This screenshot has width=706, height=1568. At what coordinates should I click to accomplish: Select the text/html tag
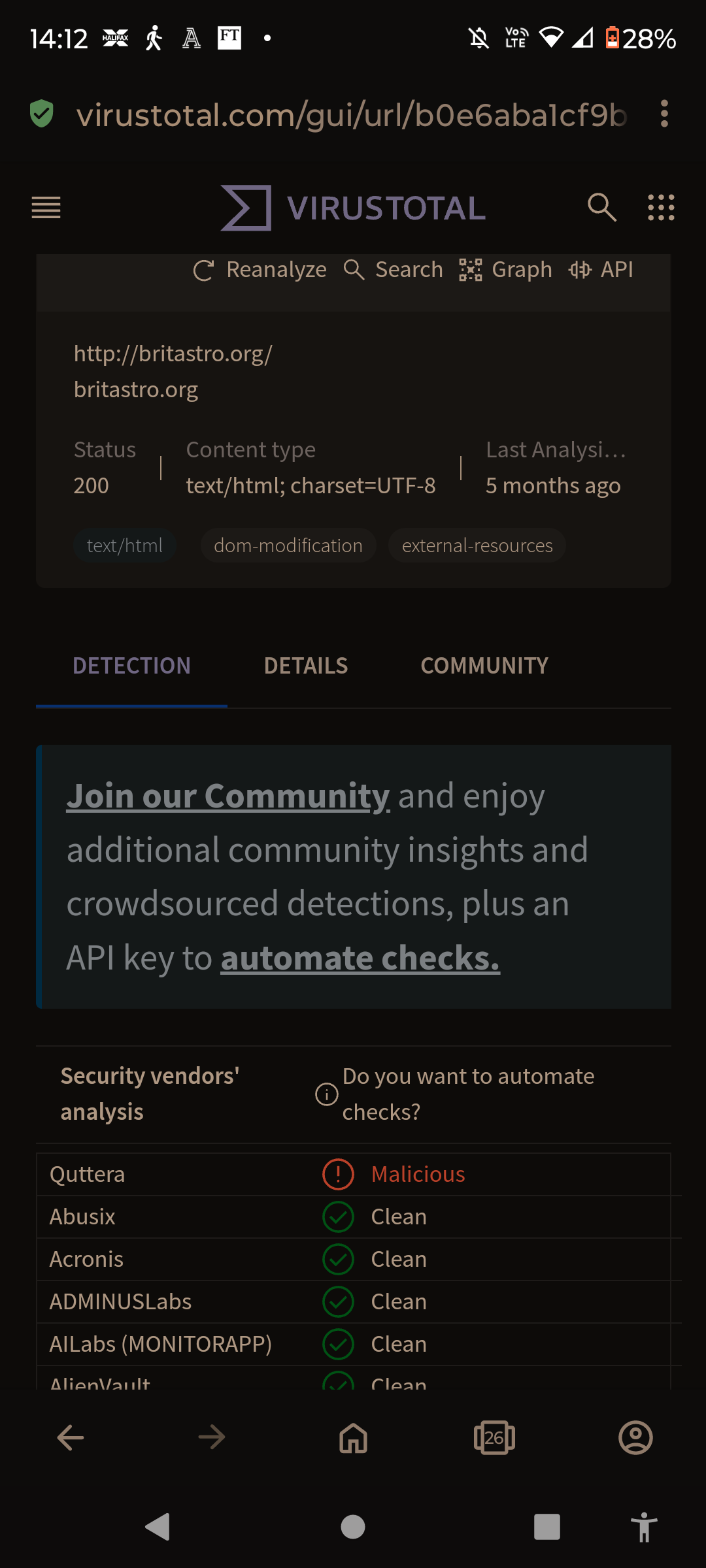[x=125, y=546]
